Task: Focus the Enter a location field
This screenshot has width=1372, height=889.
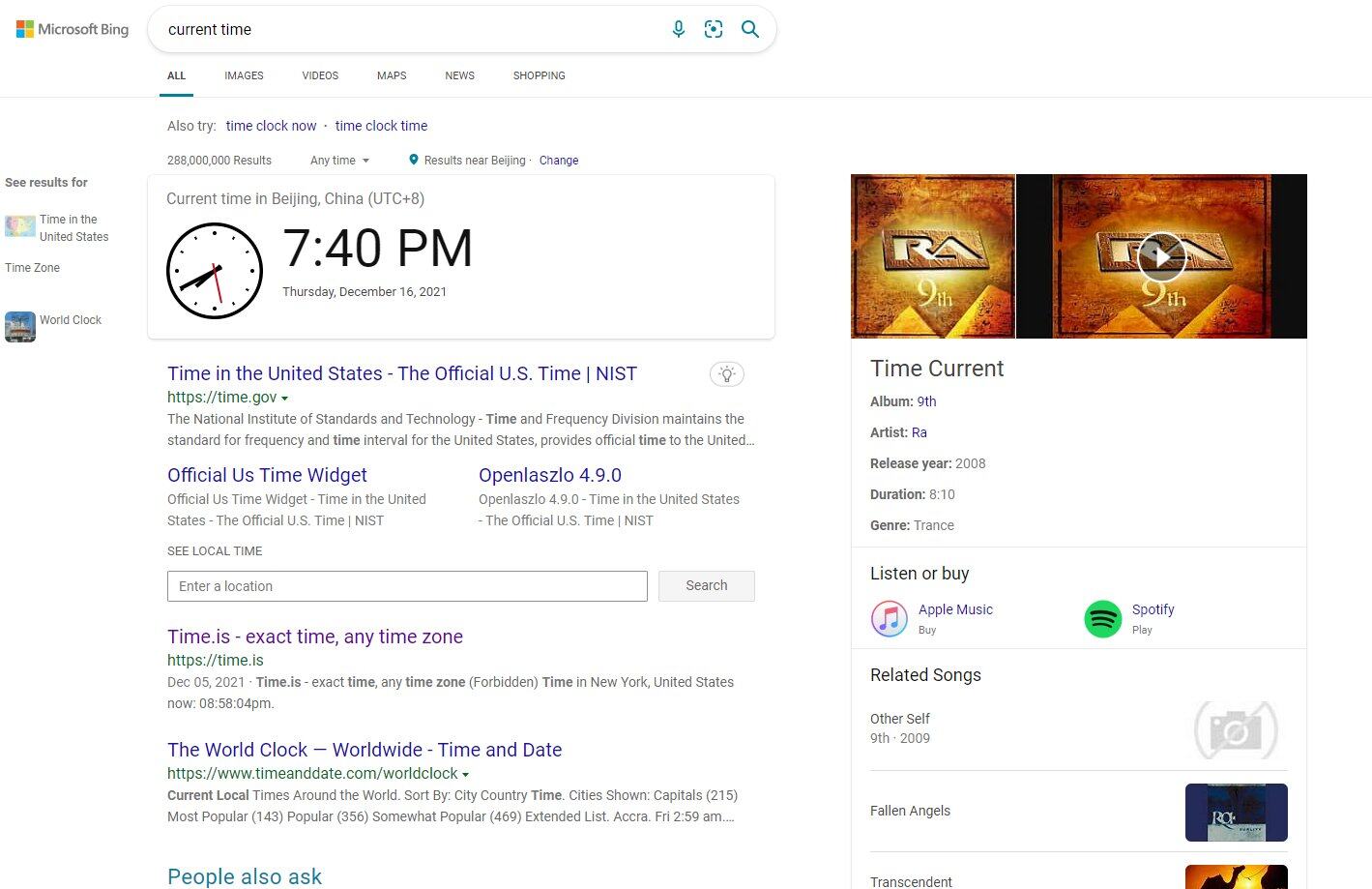Action: pyautogui.click(x=407, y=586)
